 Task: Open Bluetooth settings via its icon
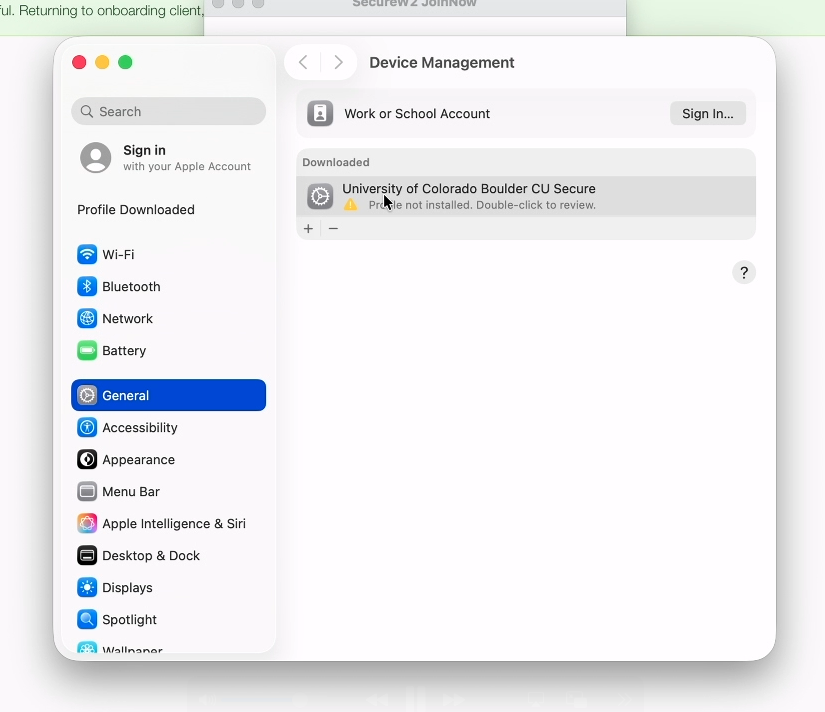(87, 287)
